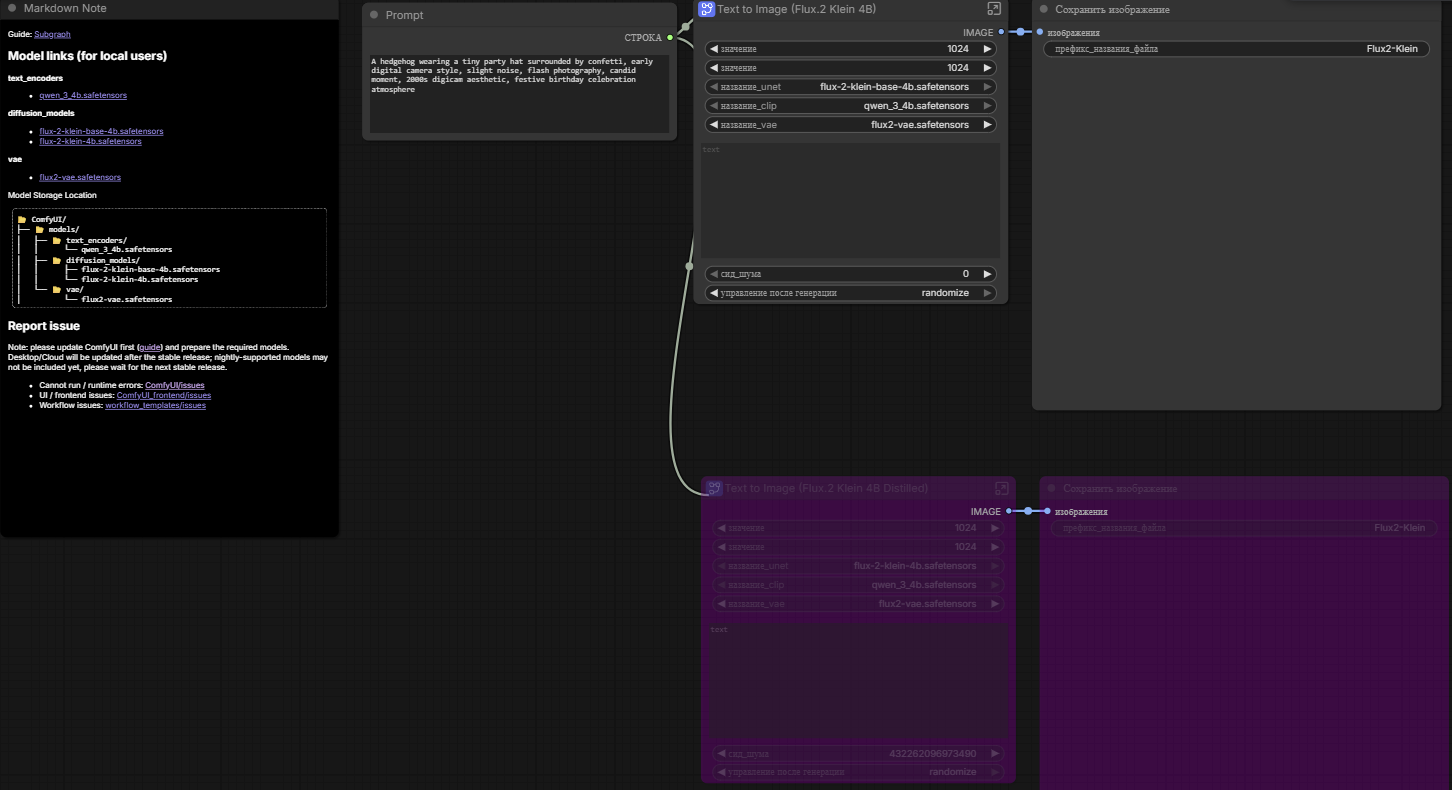The width and height of the screenshot is (1452, 790).
Task: Open flux-2-klein-base-4b.safetensors link under diffusion_models
Action: (101, 131)
